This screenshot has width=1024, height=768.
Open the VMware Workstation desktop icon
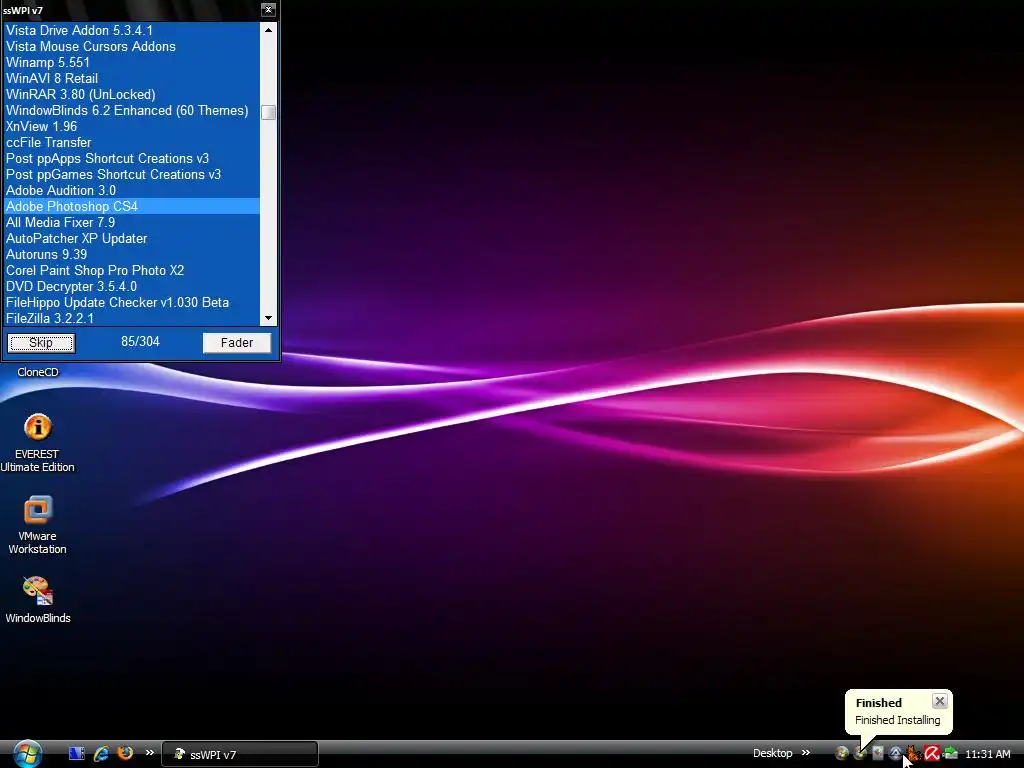pyautogui.click(x=37, y=525)
